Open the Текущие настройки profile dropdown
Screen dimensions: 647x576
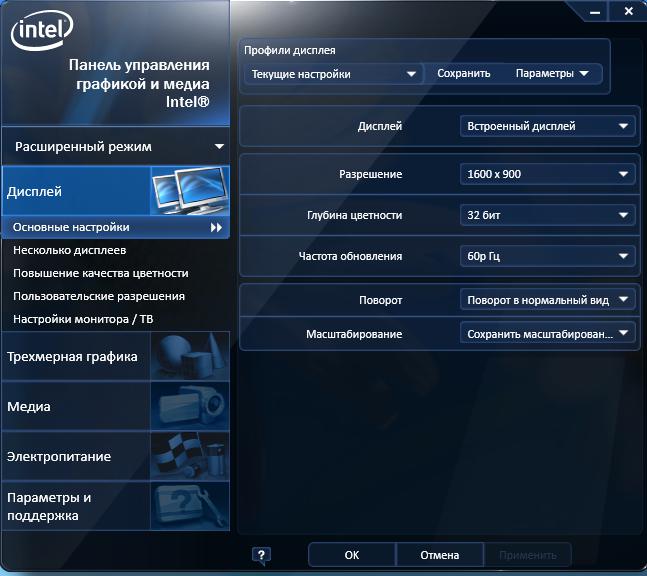[333, 74]
